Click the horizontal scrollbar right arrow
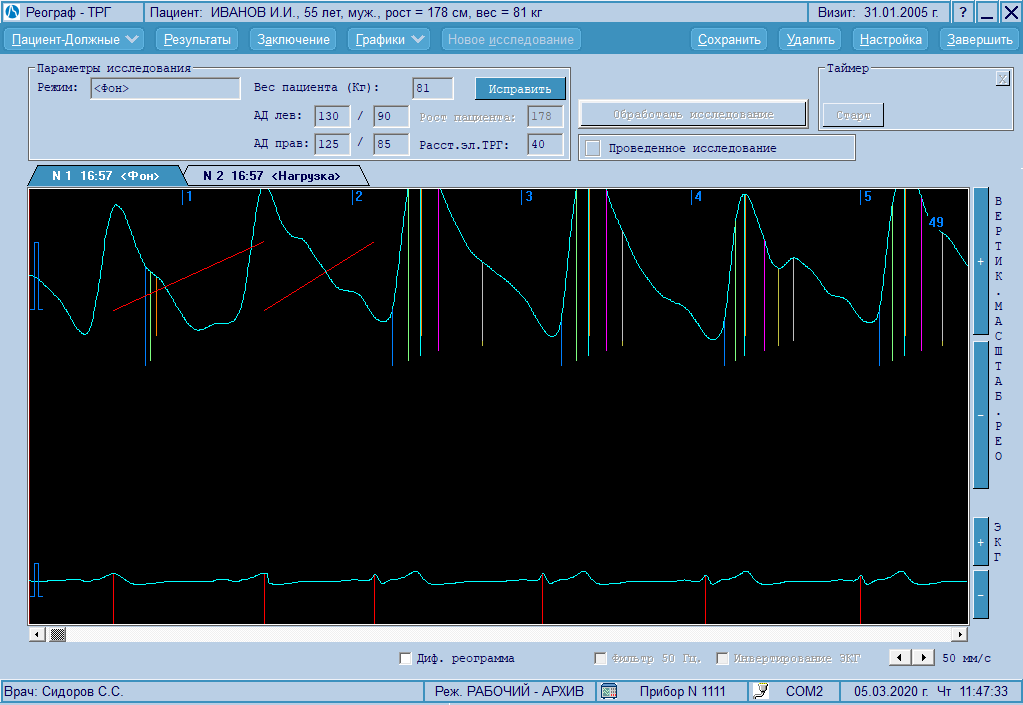Image resolution: width=1023 pixels, height=705 pixels. pos(959,634)
